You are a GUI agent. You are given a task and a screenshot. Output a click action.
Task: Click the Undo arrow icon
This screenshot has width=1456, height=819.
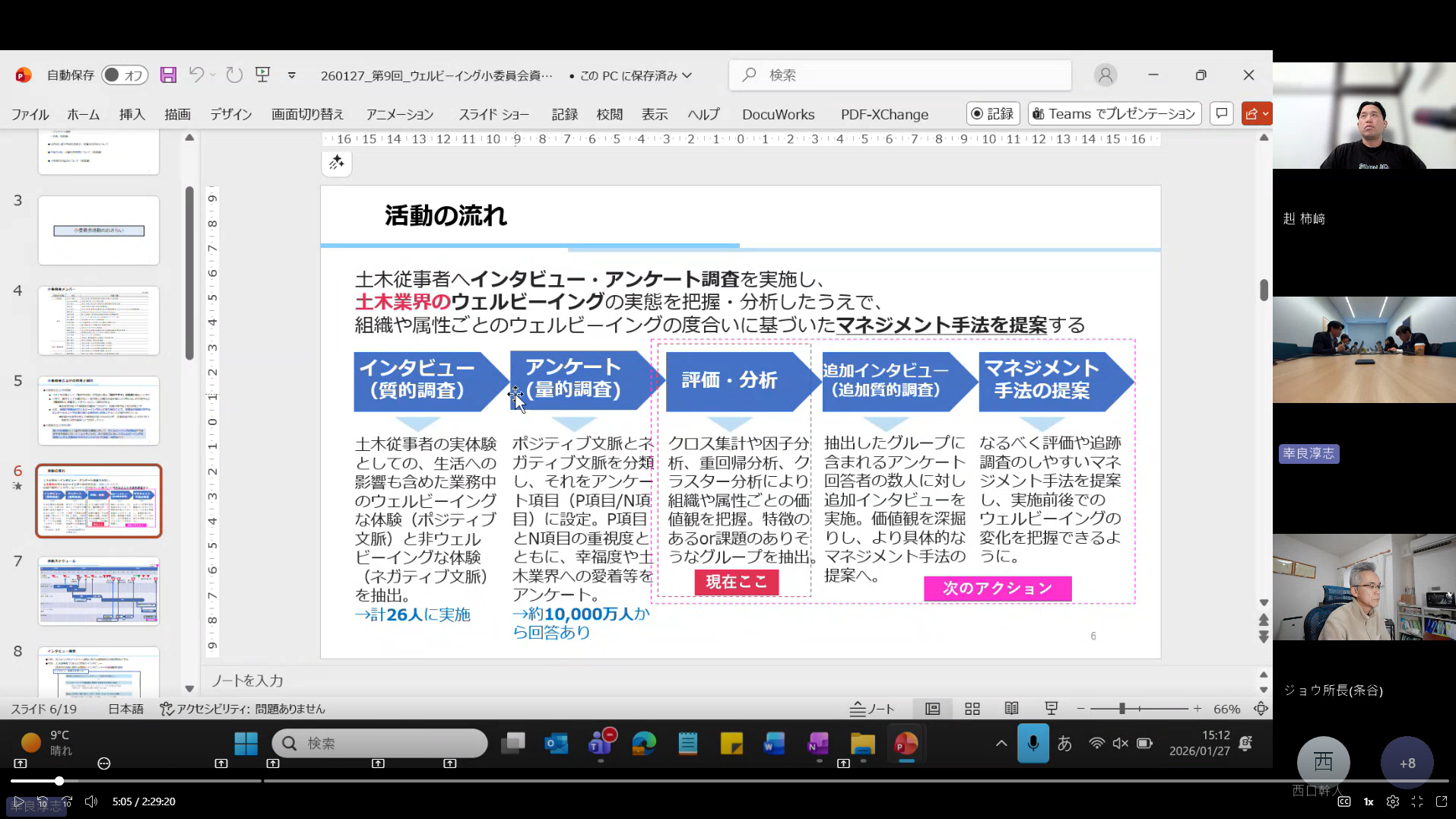point(196,75)
